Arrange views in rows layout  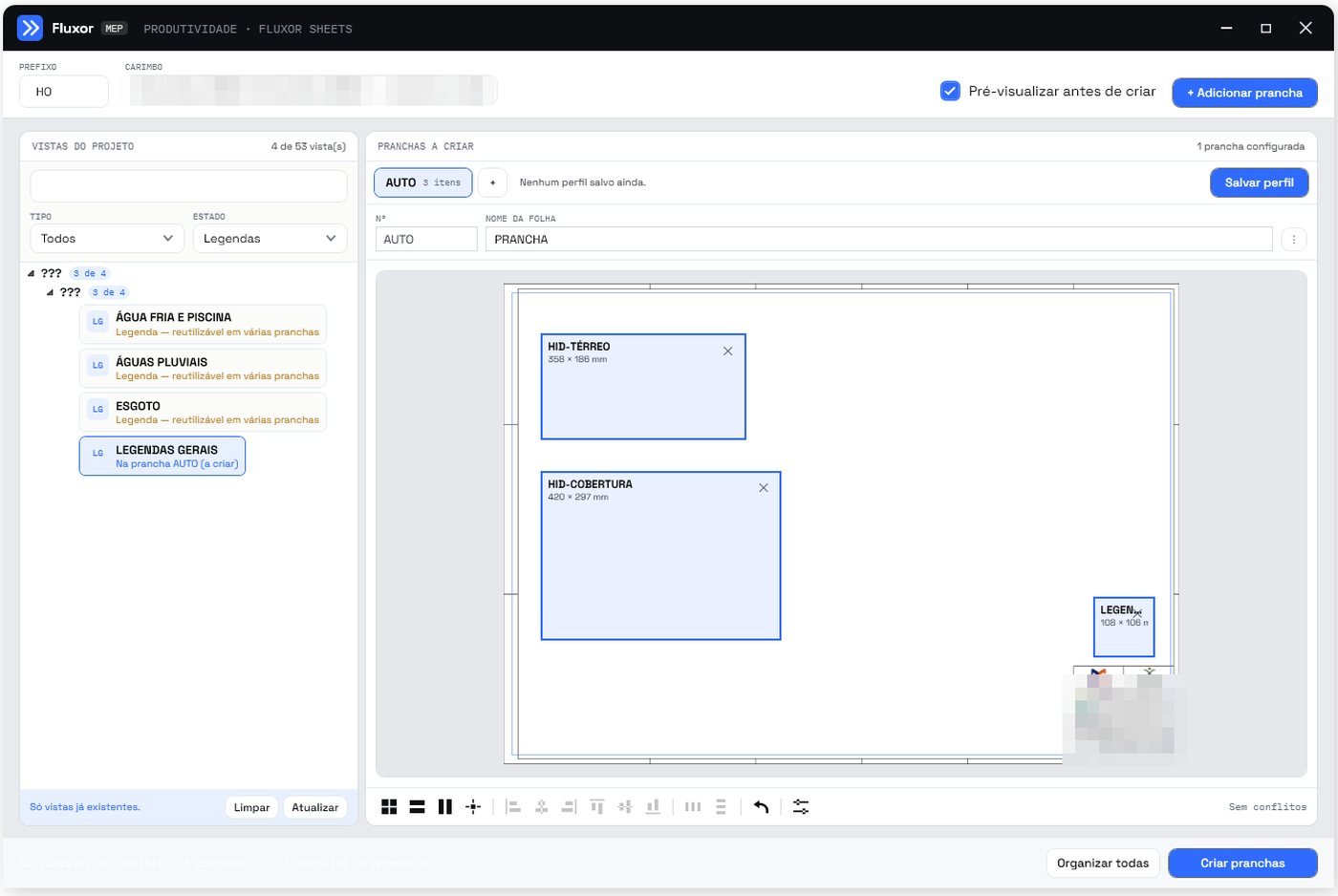click(x=417, y=807)
